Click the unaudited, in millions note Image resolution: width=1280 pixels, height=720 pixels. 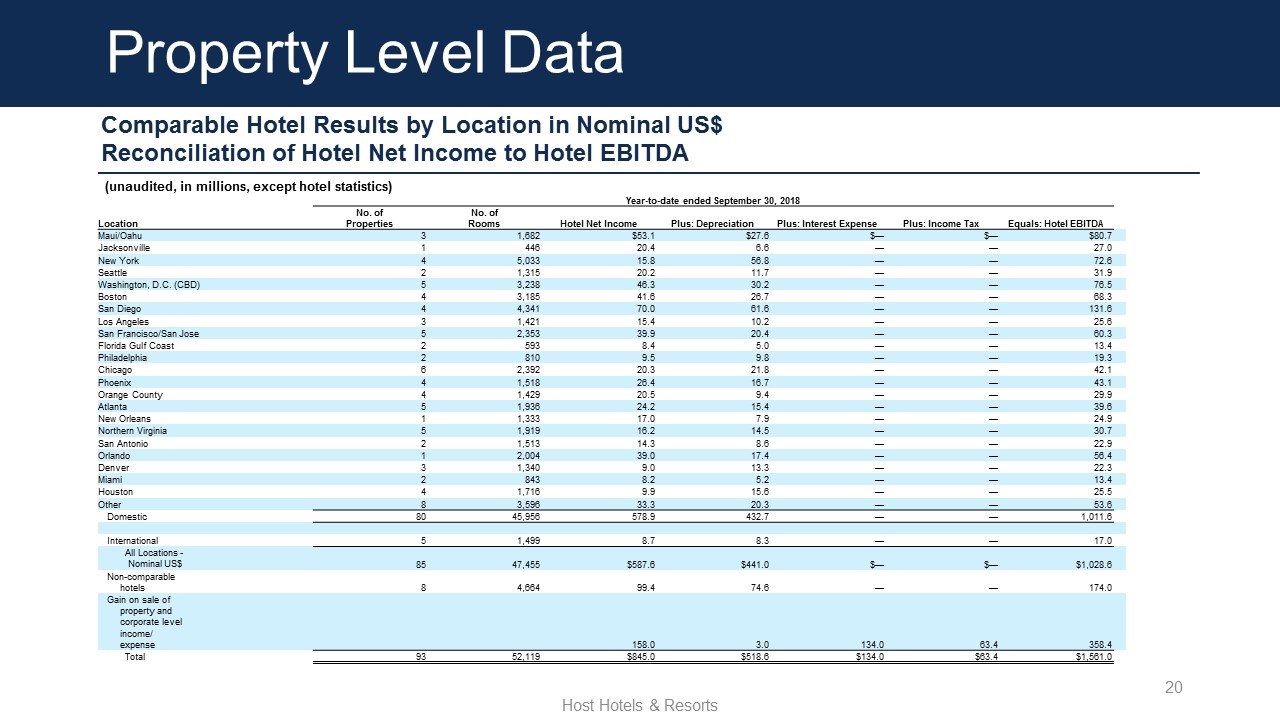tap(248, 187)
